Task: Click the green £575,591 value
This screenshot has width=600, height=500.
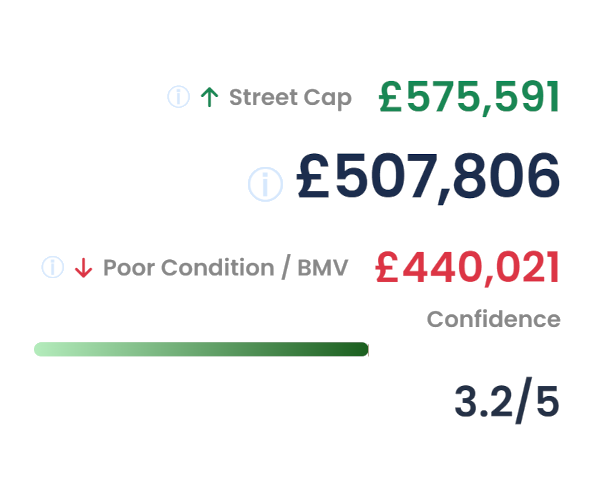Action: tap(469, 97)
